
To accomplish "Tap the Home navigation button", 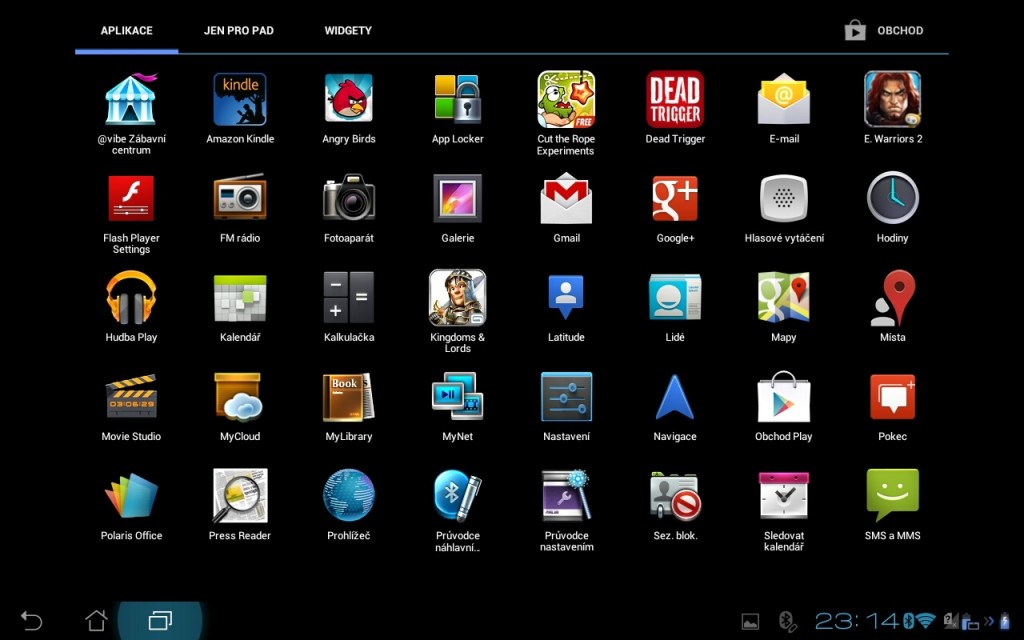I will [x=97, y=620].
